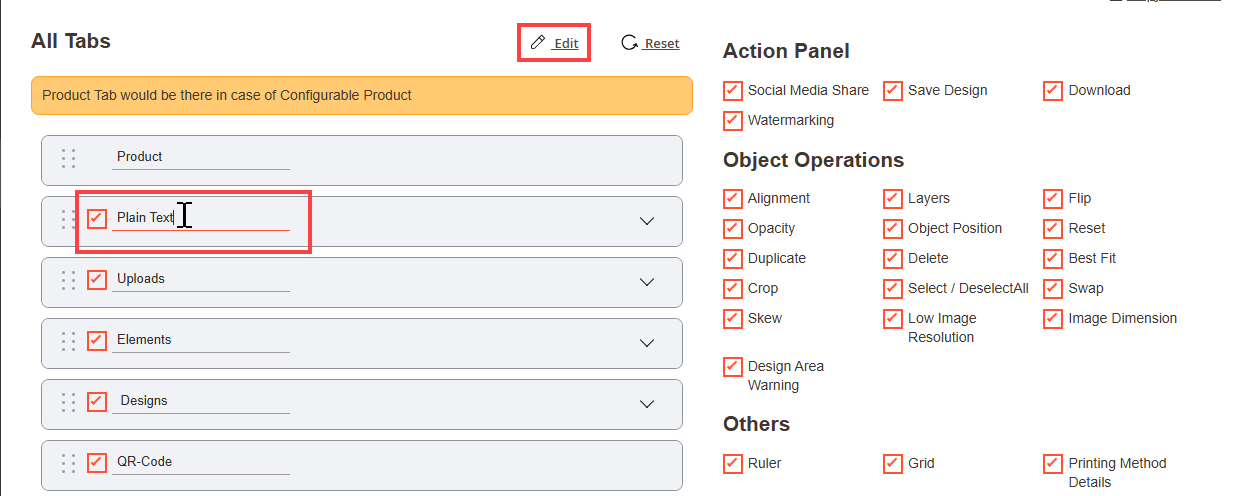Click the Edit link text

click(566, 44)
